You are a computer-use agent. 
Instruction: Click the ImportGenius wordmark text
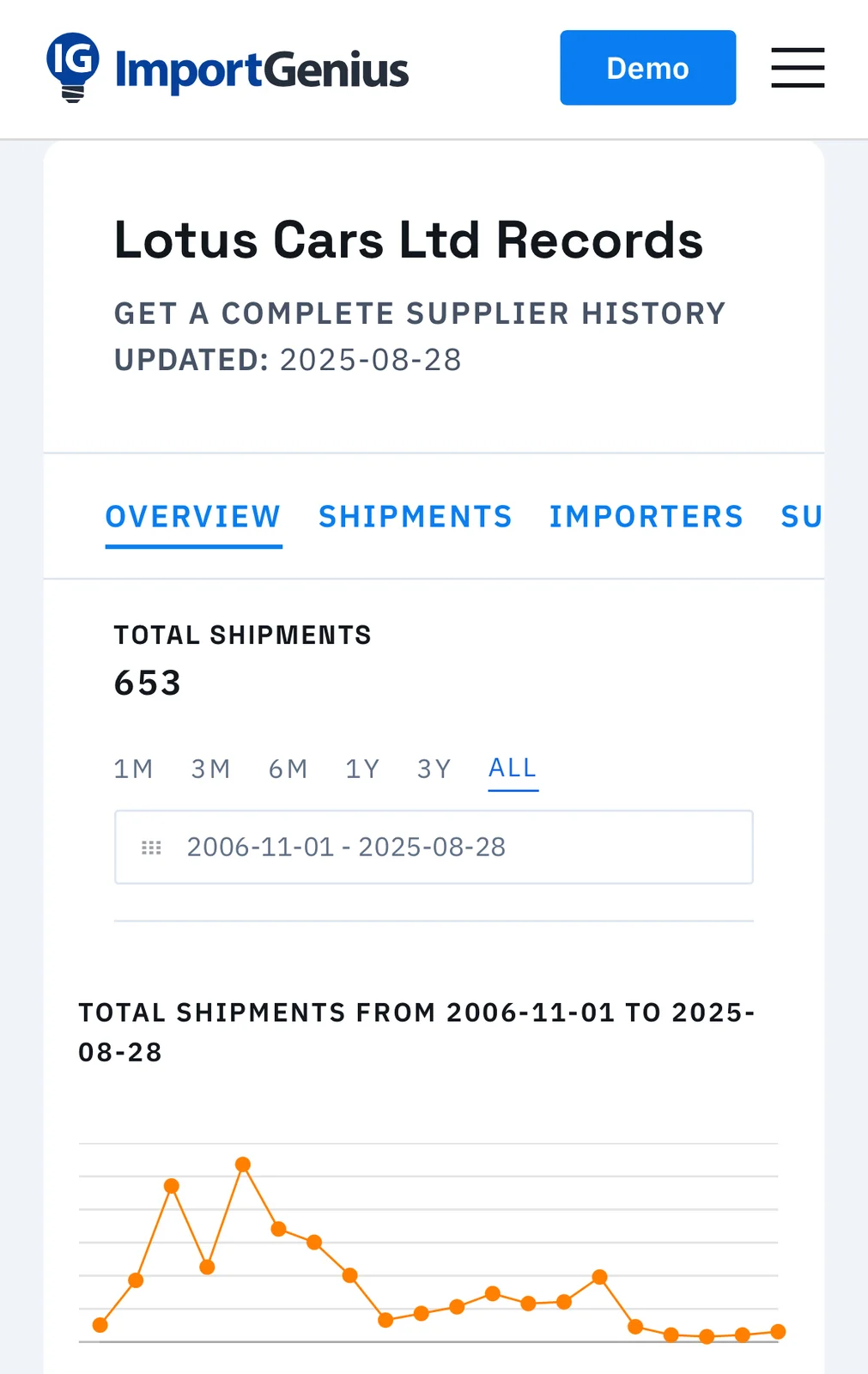coord(262,70)
